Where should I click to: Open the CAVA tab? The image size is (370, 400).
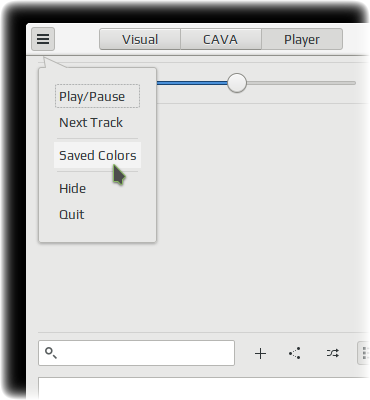[x=221, y=39]
